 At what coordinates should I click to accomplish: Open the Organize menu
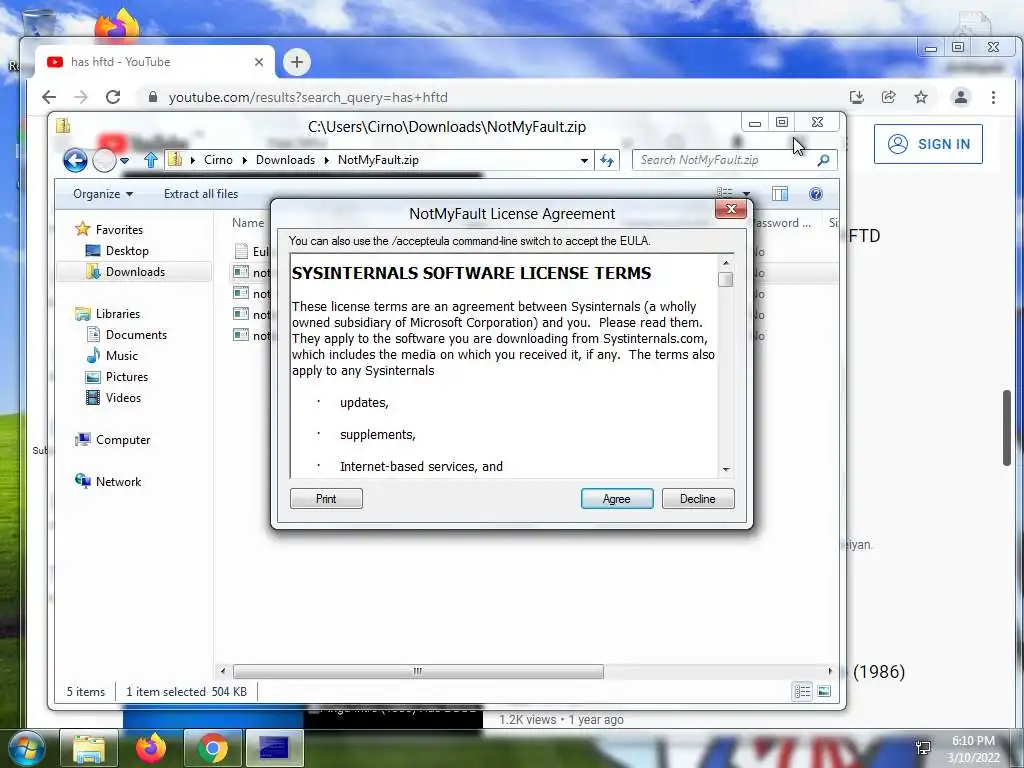click(103, 194)
